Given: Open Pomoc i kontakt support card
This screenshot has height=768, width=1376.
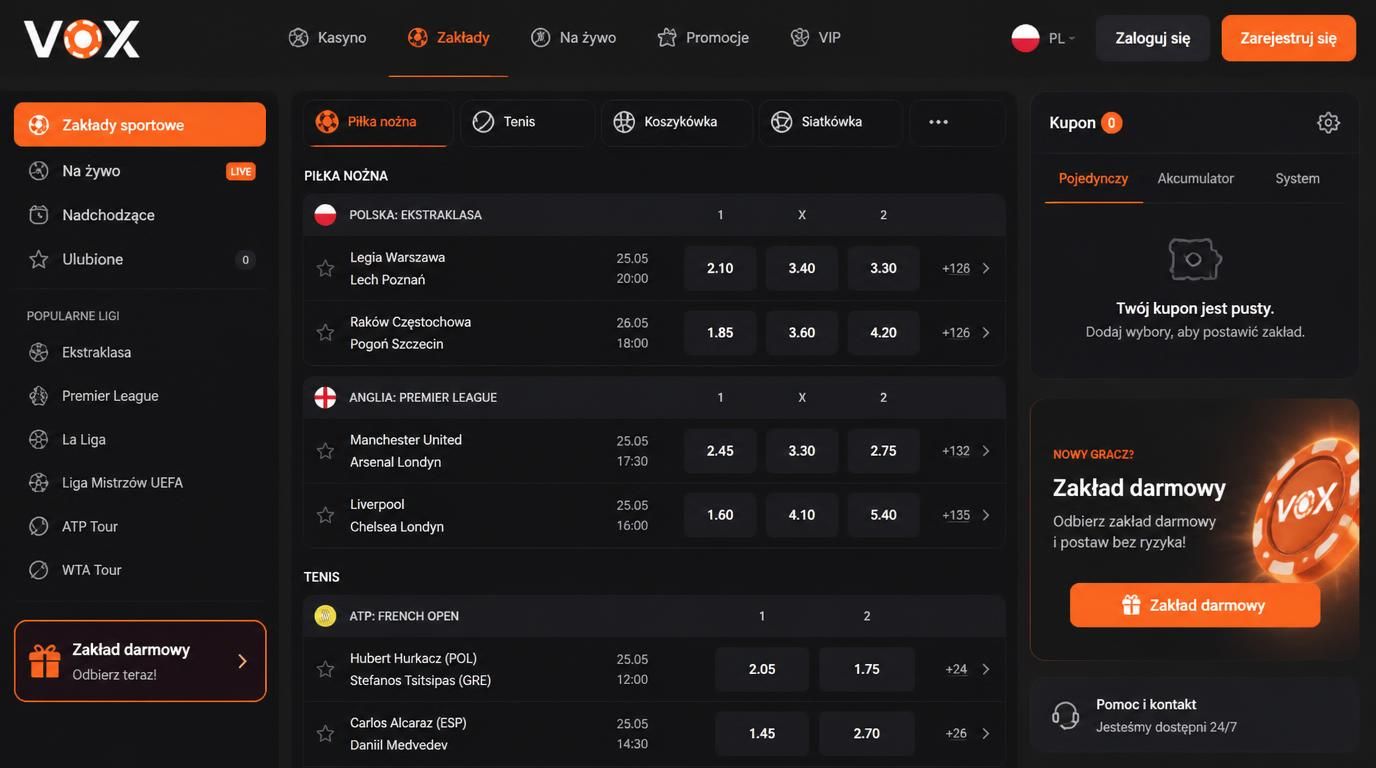Looking at the screenshot, I should (1195, 715).
